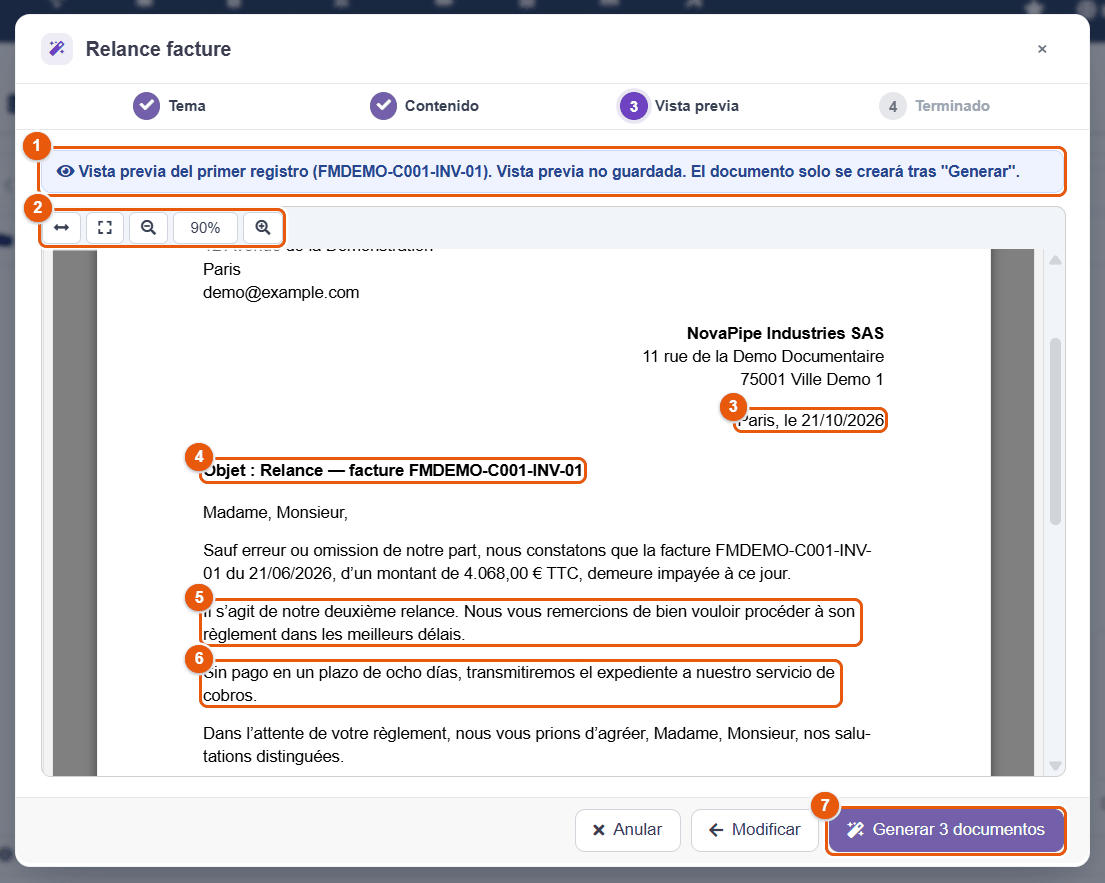Click the Anular button

click(628, 829)
